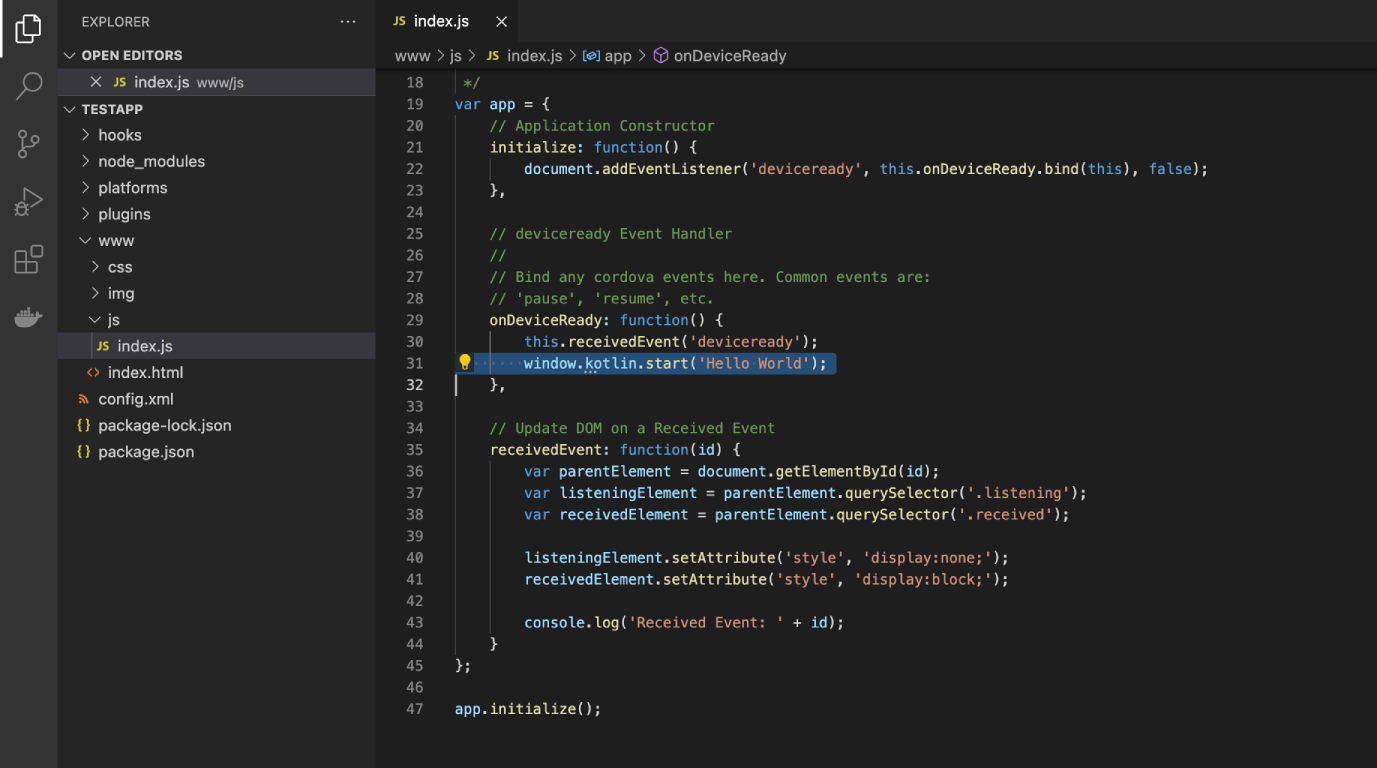Click the EXPLORER panel title

click(x=115, y=22)
